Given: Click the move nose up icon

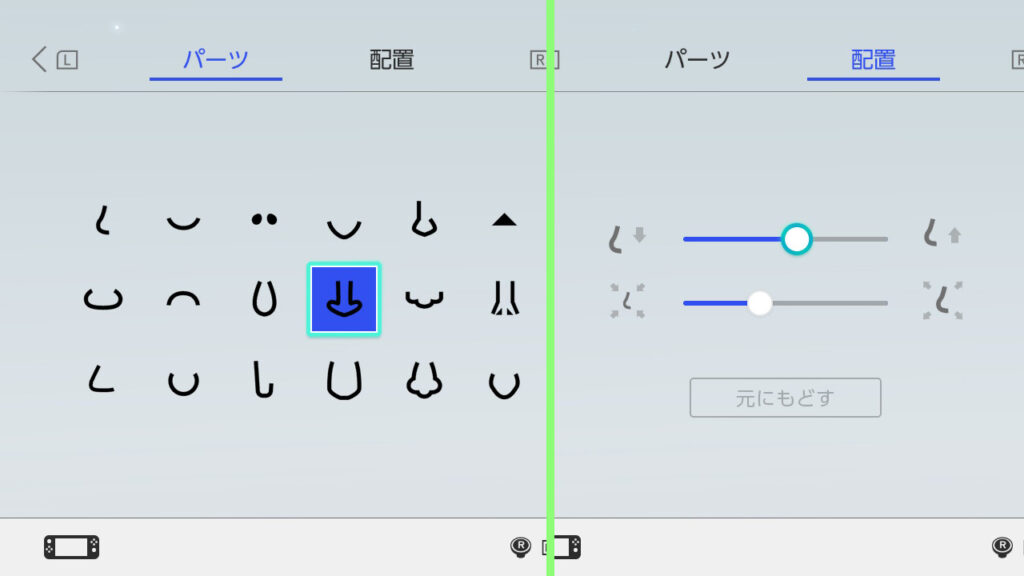Looking at the screenshot, I should coord(942,234).
